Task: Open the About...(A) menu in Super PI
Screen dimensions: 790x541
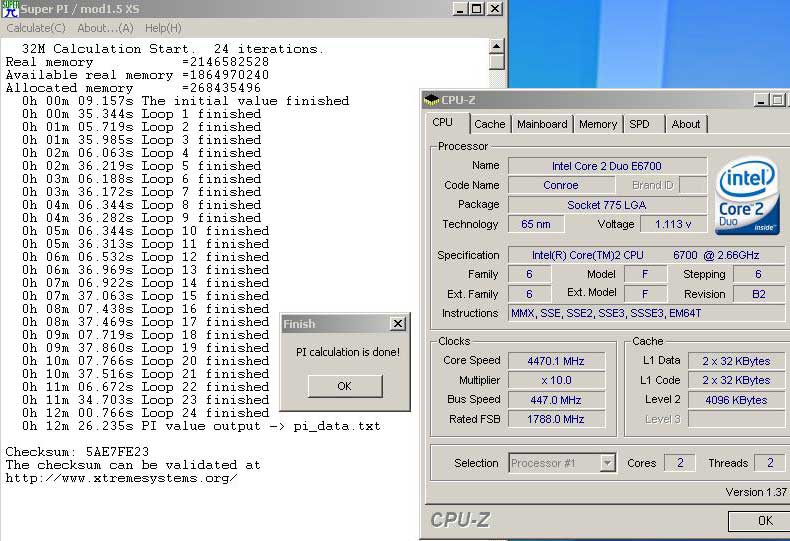Action: point(105,28)
